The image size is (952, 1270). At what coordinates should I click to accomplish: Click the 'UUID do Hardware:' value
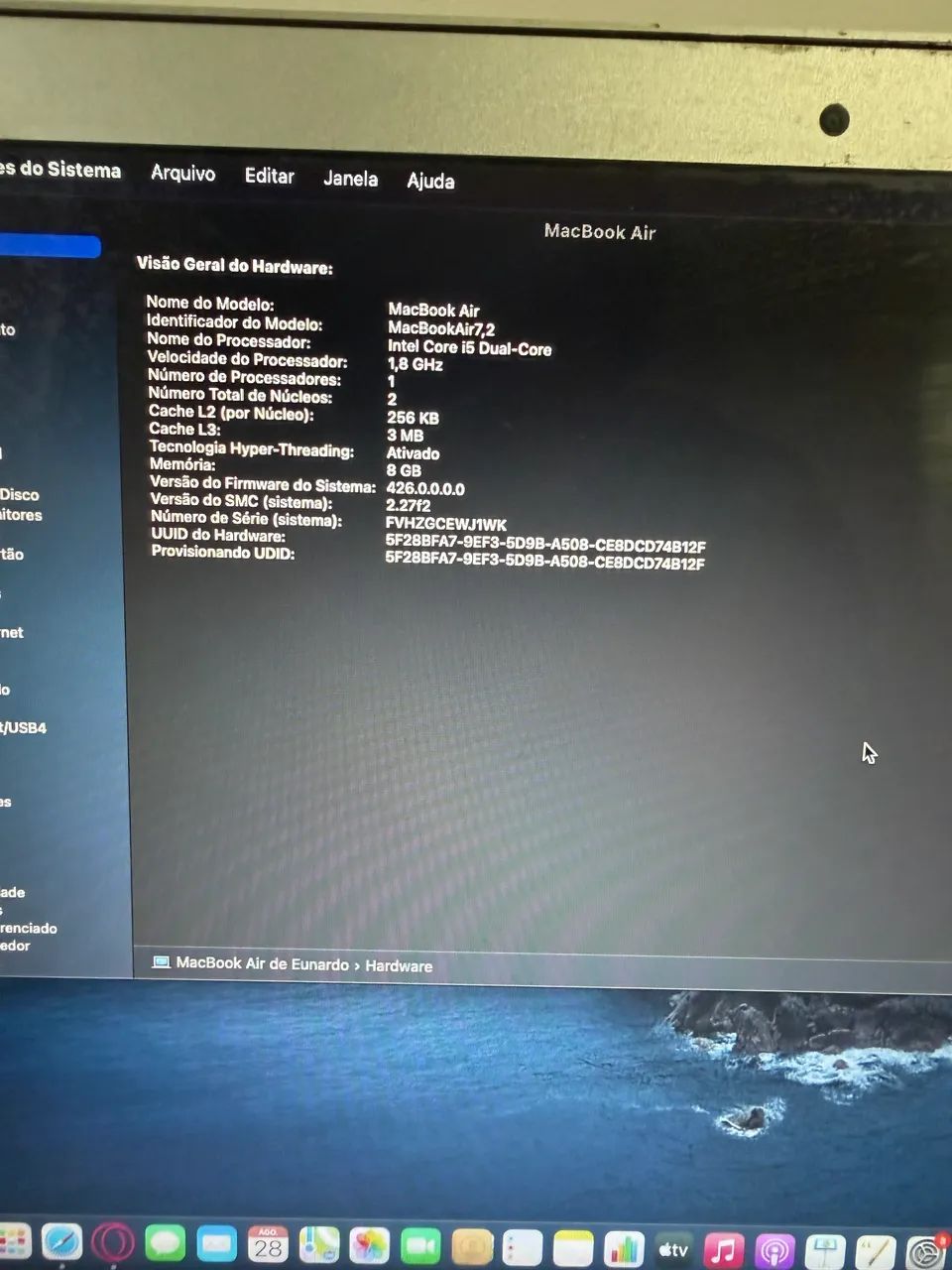(545, 546)
